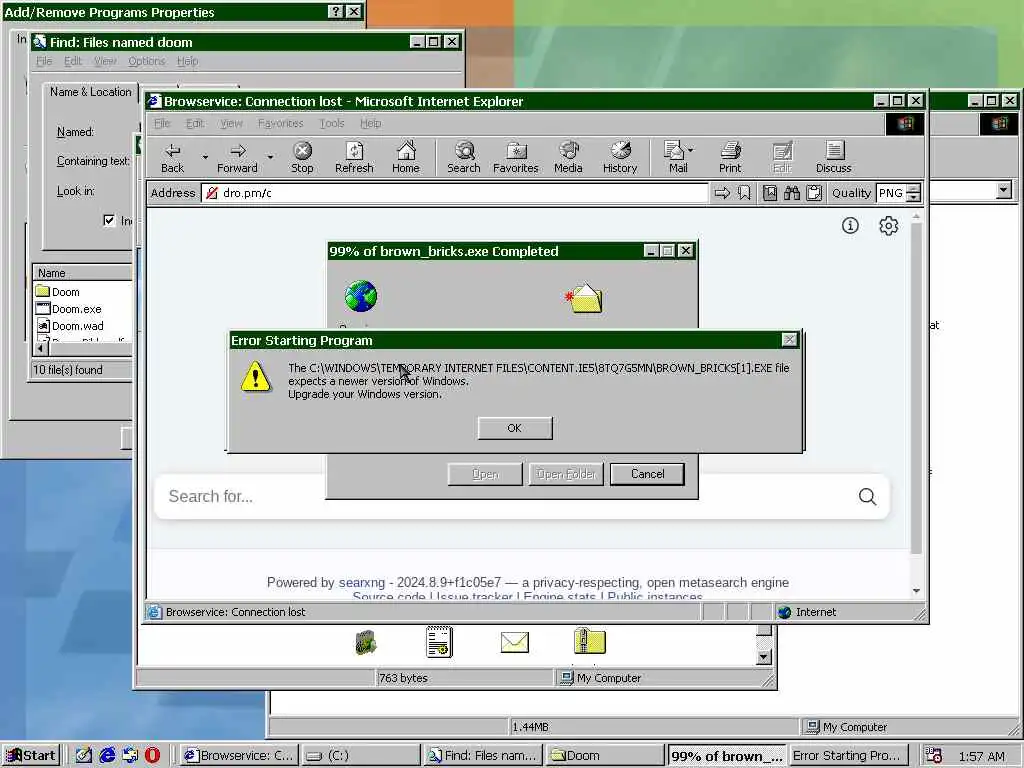This screenshot has width=1024, height=768.
Task: Click the Print toolbar icon
Action: (730, 158)
